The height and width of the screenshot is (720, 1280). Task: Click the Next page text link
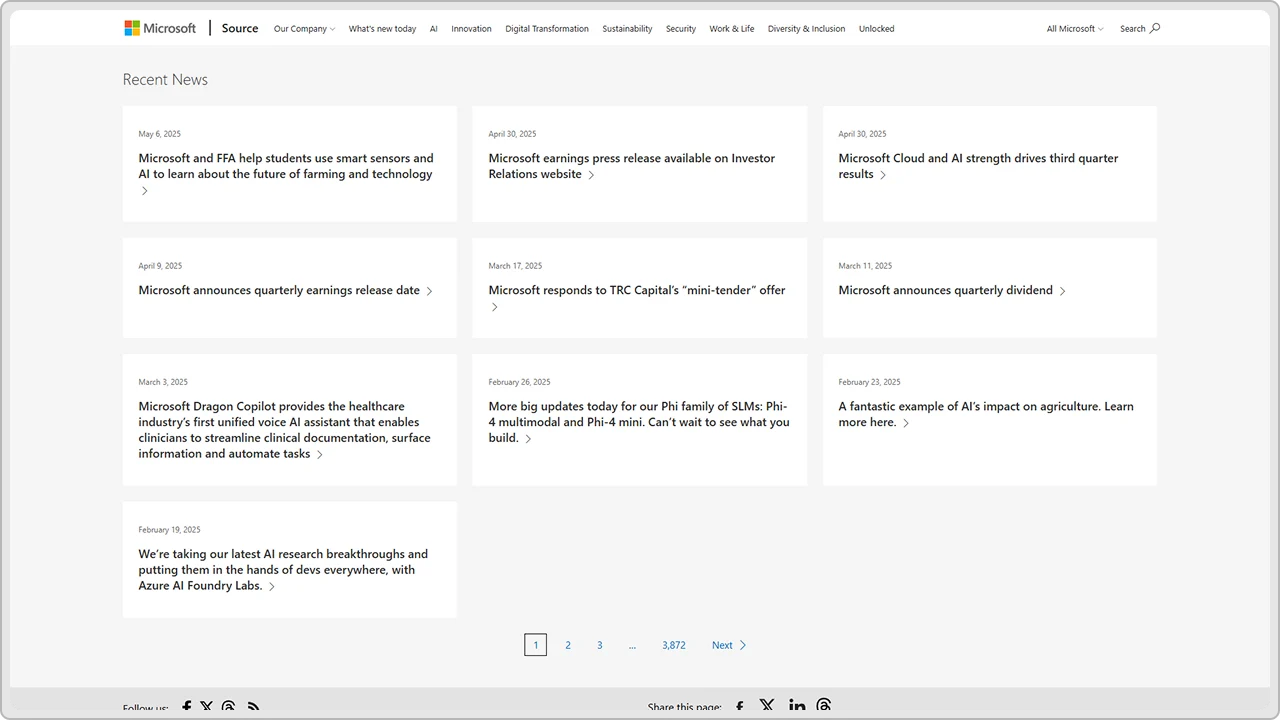coord(722,645)
